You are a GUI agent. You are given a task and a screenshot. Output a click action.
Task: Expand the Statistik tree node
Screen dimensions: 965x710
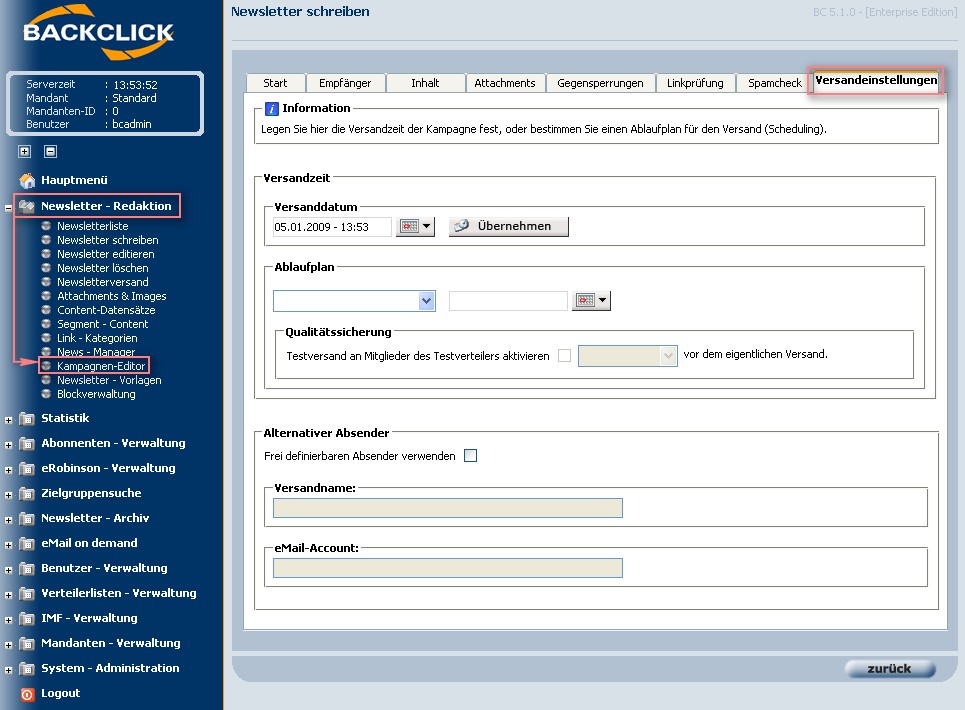pyautogui.click(x=9, y=421)
